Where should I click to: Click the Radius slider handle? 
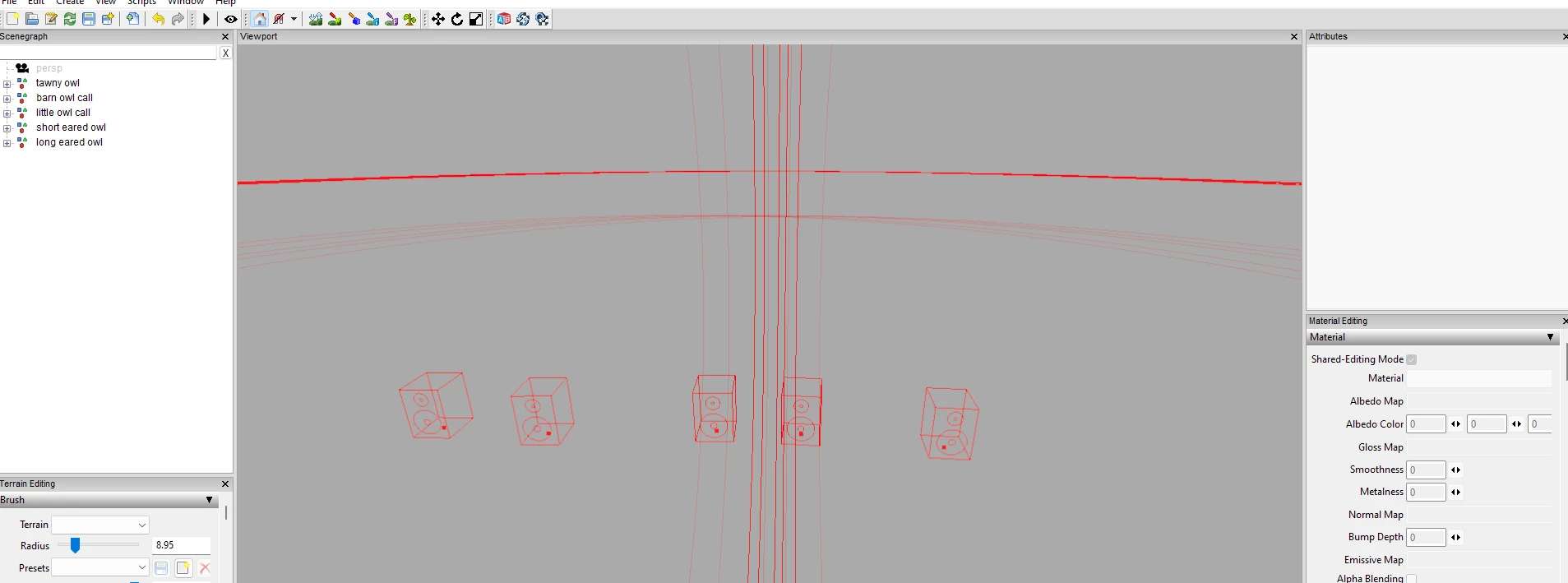coord(75,545)
